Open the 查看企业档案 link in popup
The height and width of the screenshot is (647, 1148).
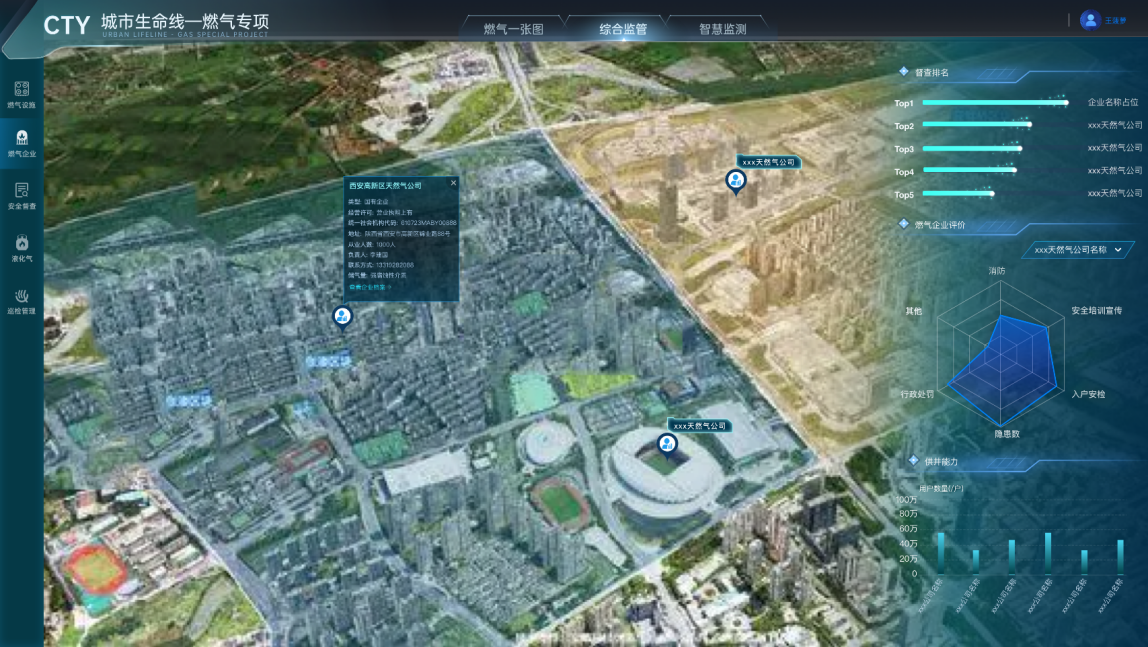pyautogui.click(x=370, y=288)
